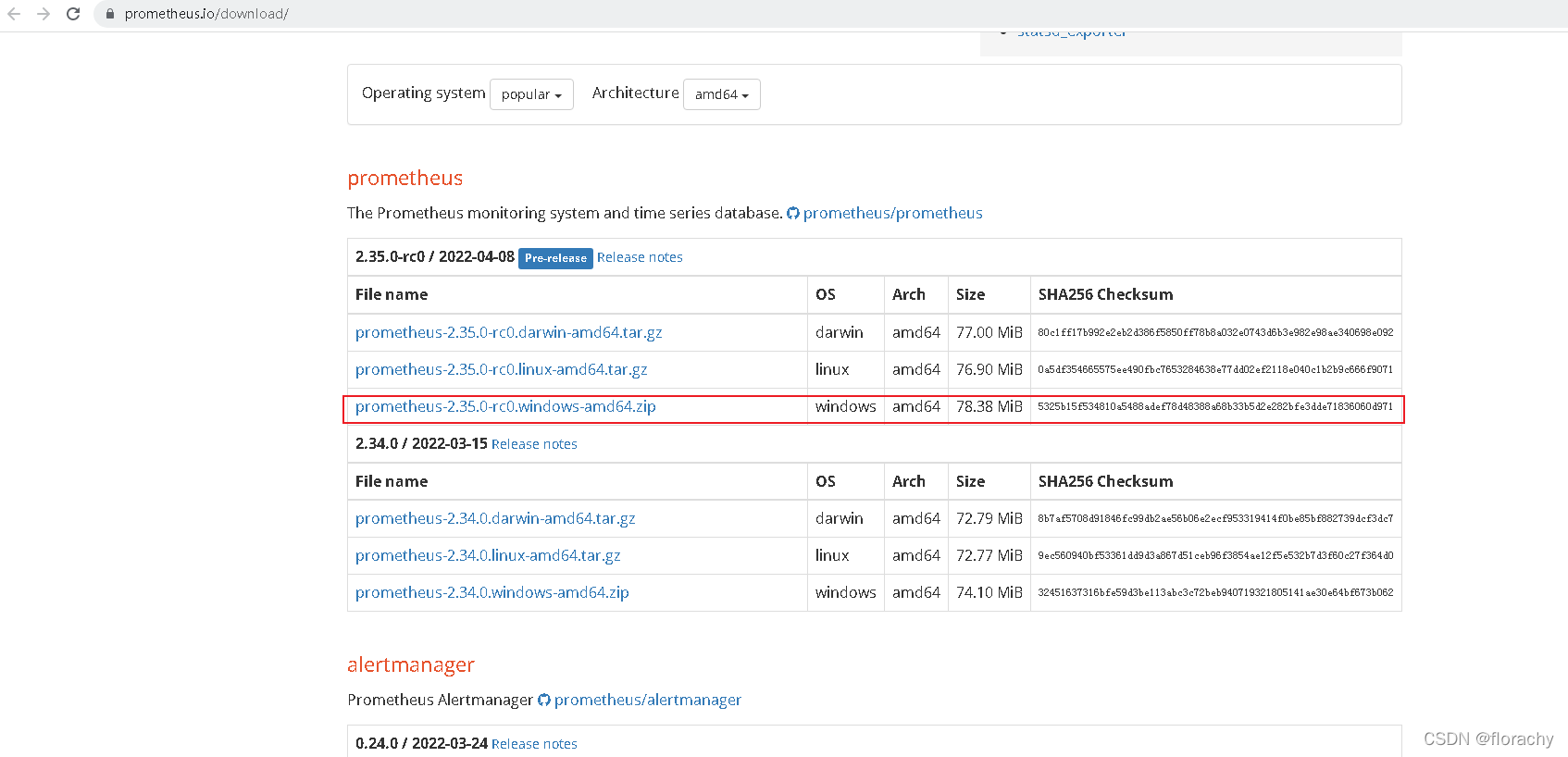This screenshot has height=757, width=1568.
Task: Select the 2.34.0 / 2022-03-15 version text
Action: [x=421, y=443]
